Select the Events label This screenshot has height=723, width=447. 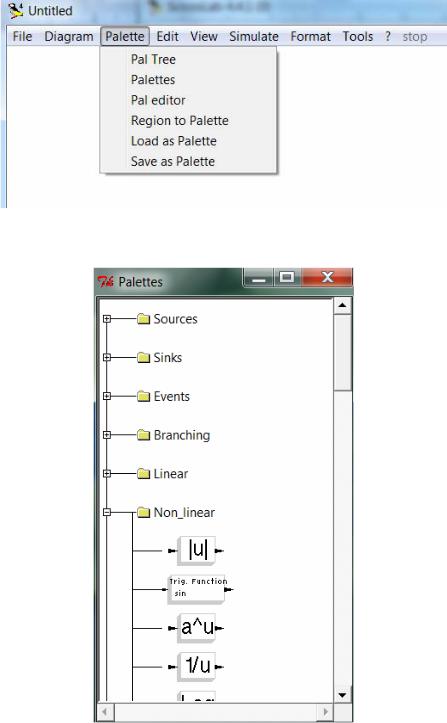pyautogui.click(x=172, y=397)
